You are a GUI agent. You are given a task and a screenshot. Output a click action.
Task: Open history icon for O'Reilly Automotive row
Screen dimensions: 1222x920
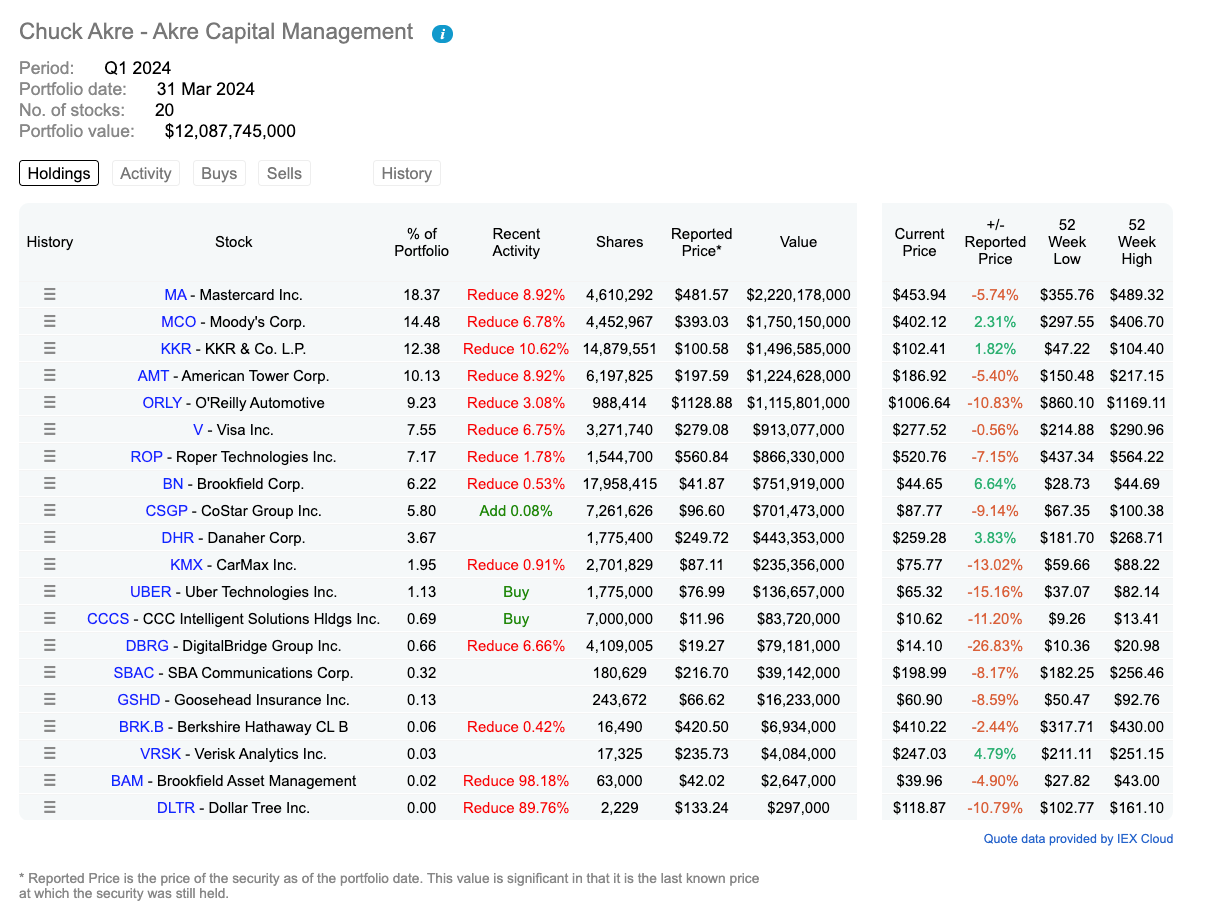50,403
